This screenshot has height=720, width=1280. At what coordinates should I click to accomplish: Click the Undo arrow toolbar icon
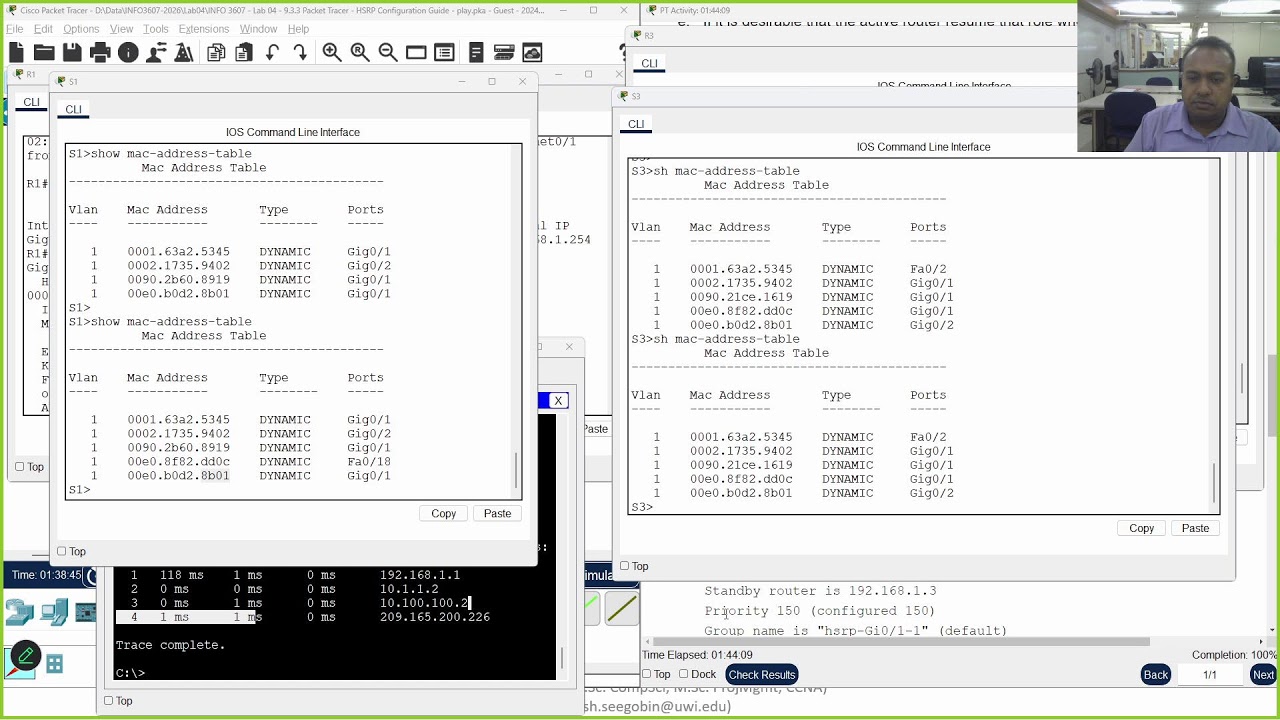[272, 53]
